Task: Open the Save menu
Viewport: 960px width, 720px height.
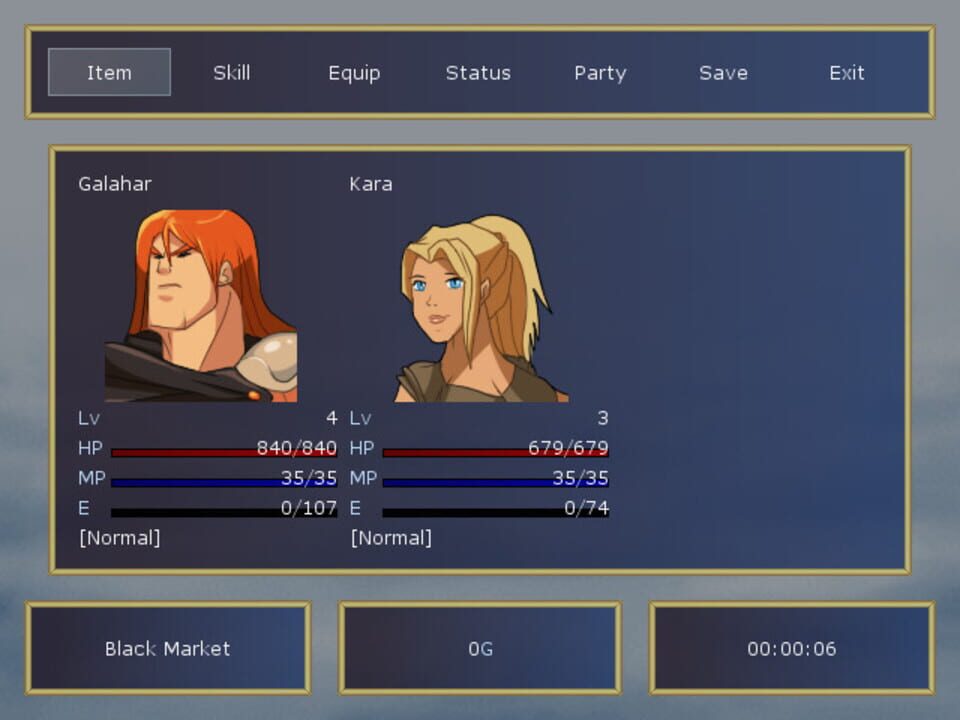Action: [724, 72]
